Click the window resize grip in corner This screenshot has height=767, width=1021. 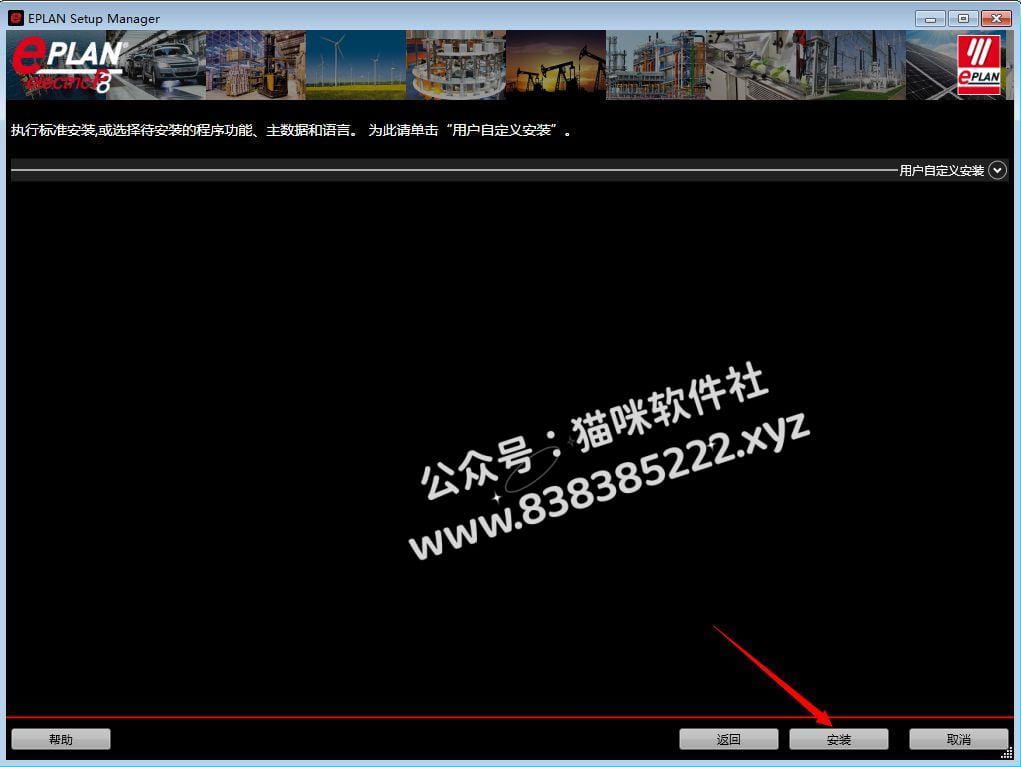point(1007,753)
